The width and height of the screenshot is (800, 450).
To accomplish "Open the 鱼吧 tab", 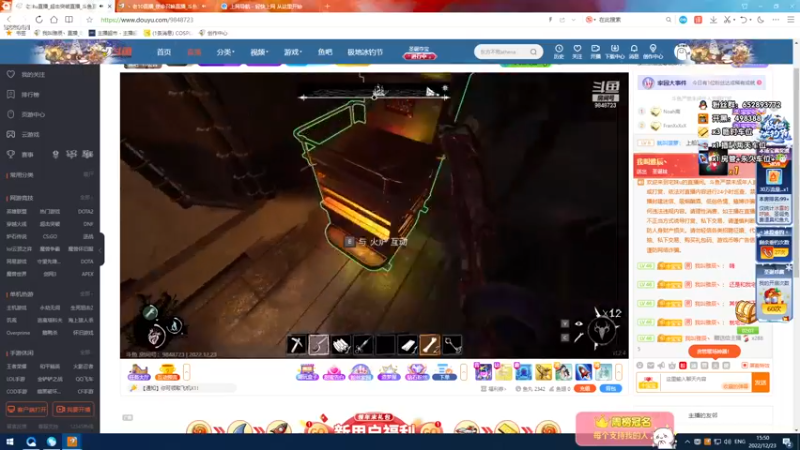I will [325, 52].
